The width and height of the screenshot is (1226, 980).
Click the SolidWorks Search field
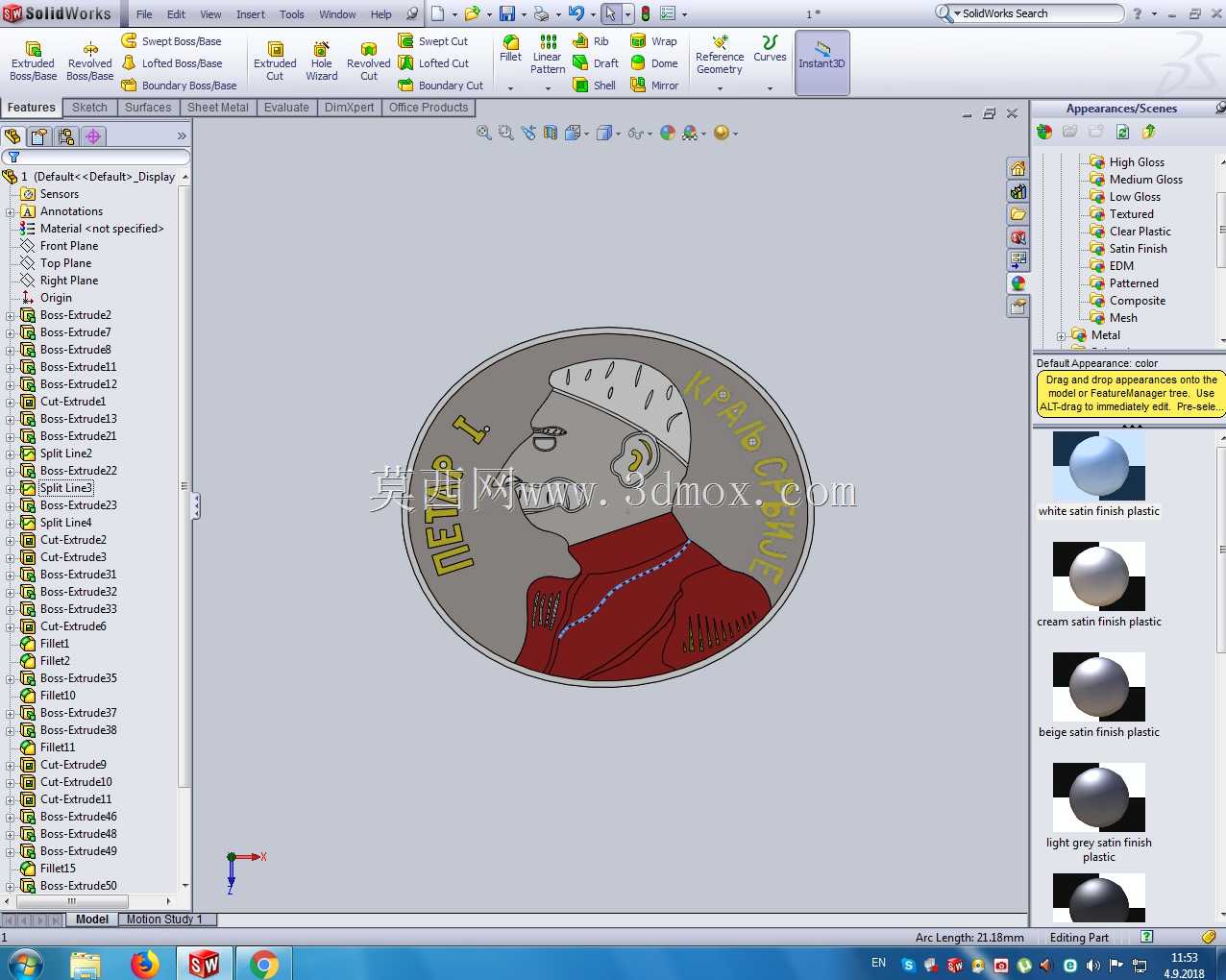[1038, 13]
